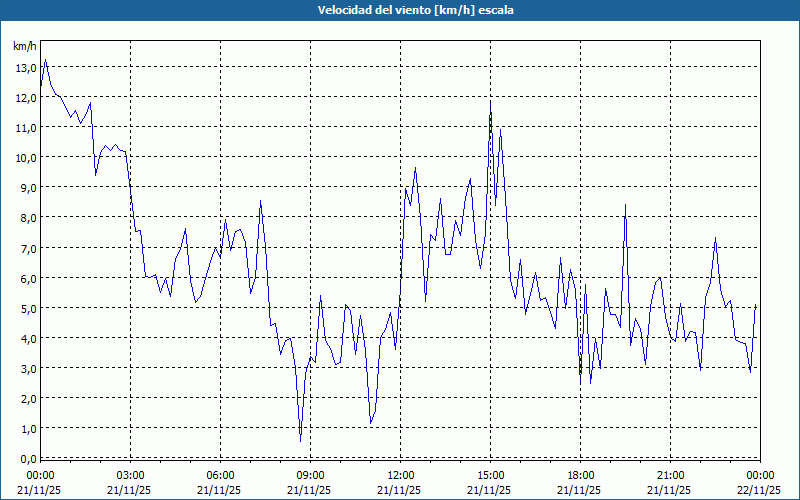This screenshot has height=500, width=800.
Task: Click the sharp spike after 19:00
Action: pos(625,205)
